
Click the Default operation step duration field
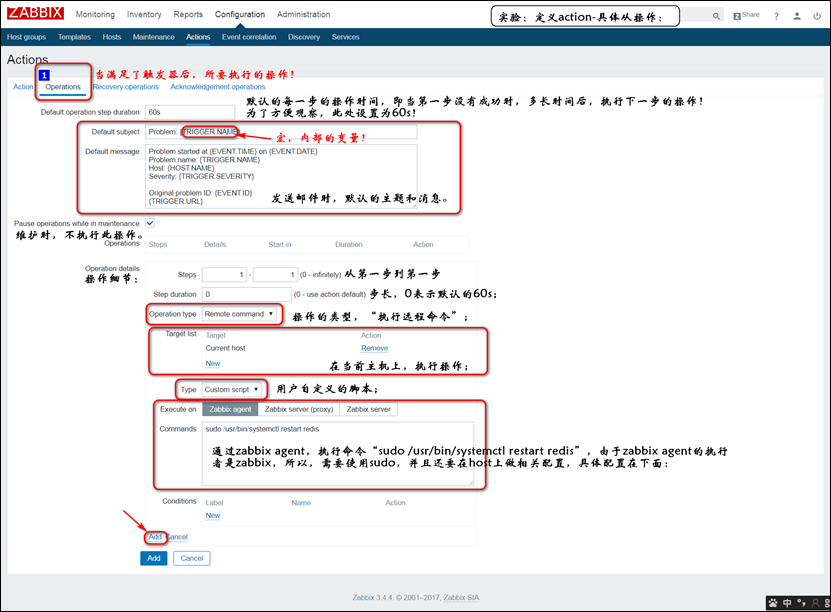(190, 112)
